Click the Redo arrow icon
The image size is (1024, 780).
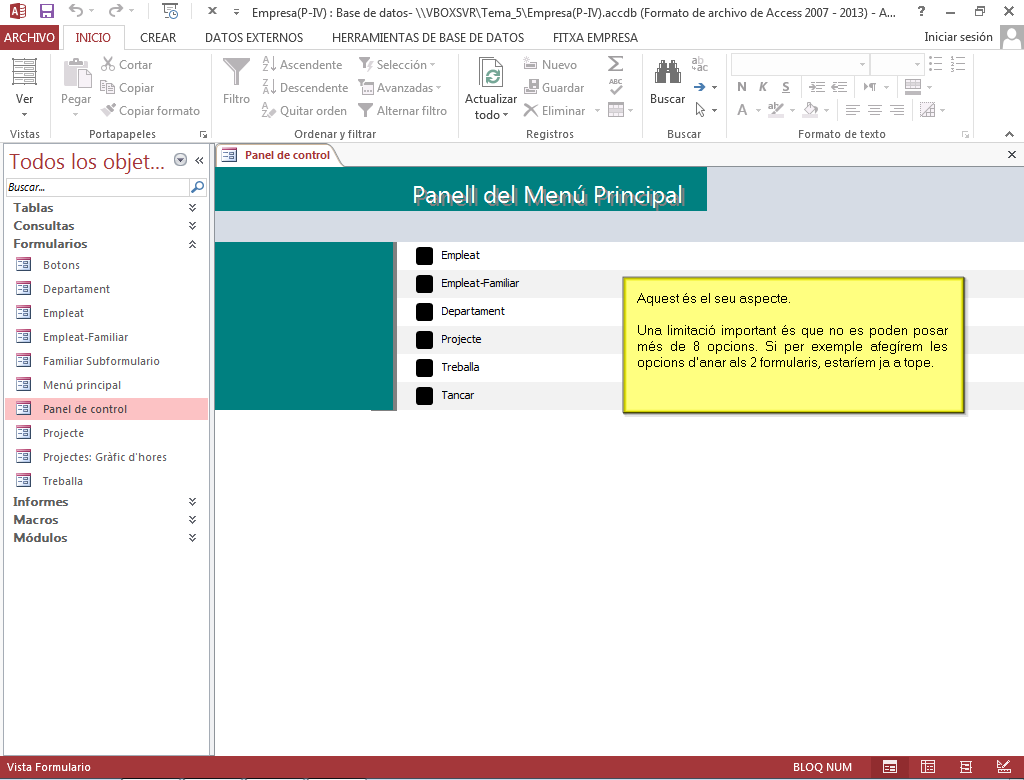pos(116,11)
